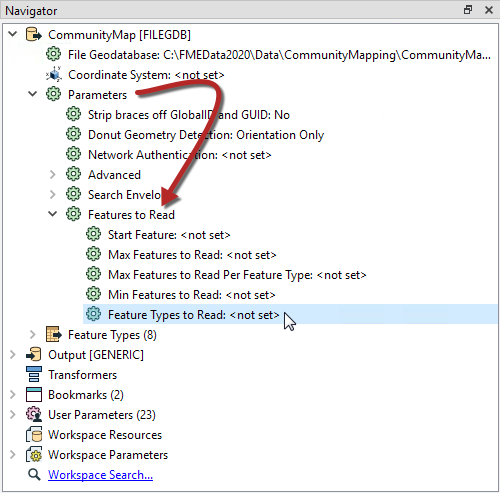Select 'Network Authentication: <not set>' row
Image resolution: width=500 pixels, height=493 pixels.
(180, 155)
